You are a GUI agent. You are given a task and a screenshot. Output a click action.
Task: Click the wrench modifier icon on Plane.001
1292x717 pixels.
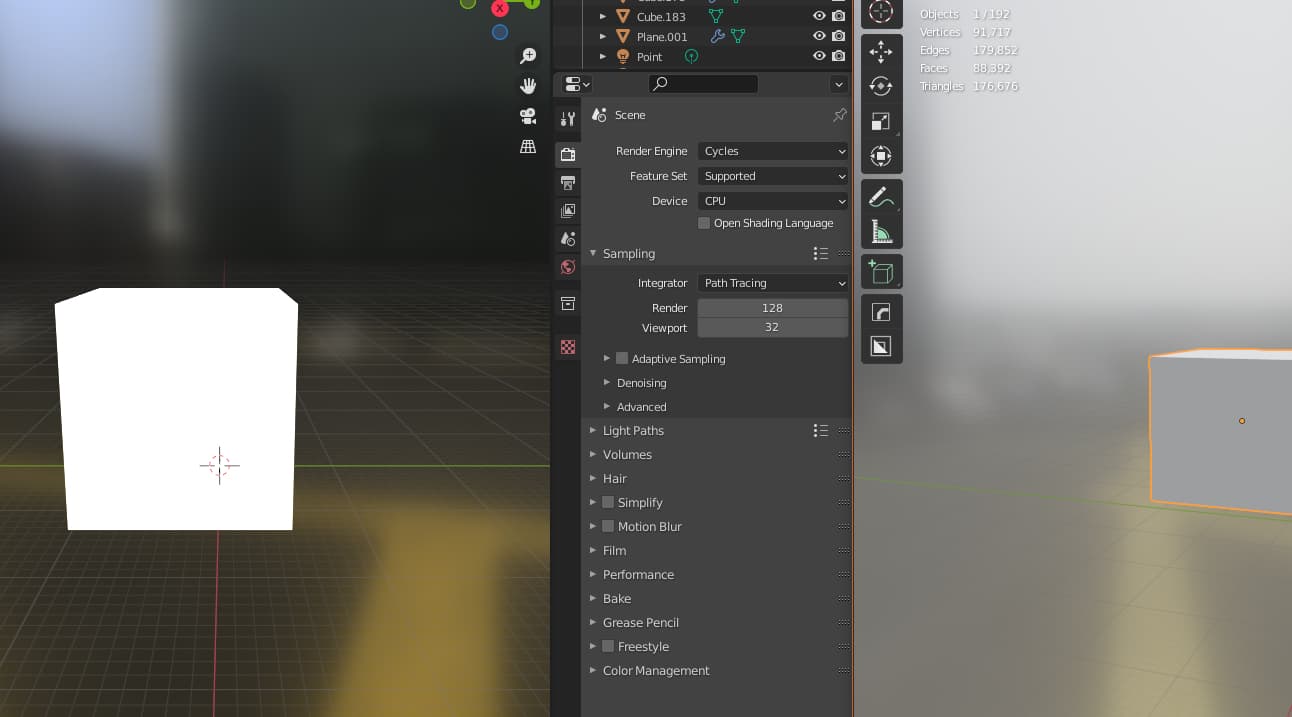(717, 36)
